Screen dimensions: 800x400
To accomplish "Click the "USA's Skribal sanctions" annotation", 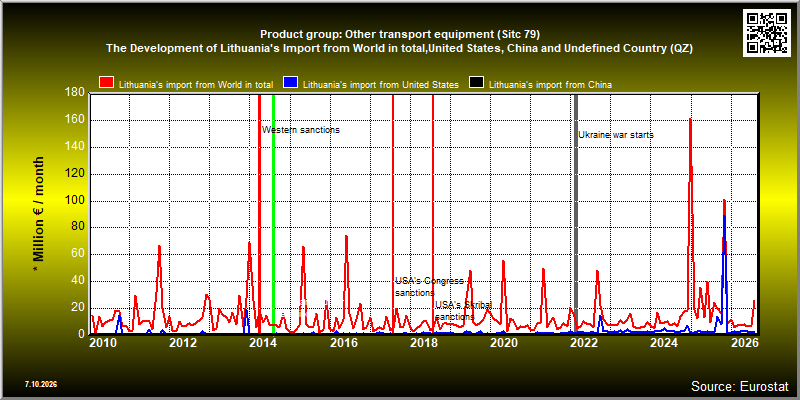I will tap(463, 311).
